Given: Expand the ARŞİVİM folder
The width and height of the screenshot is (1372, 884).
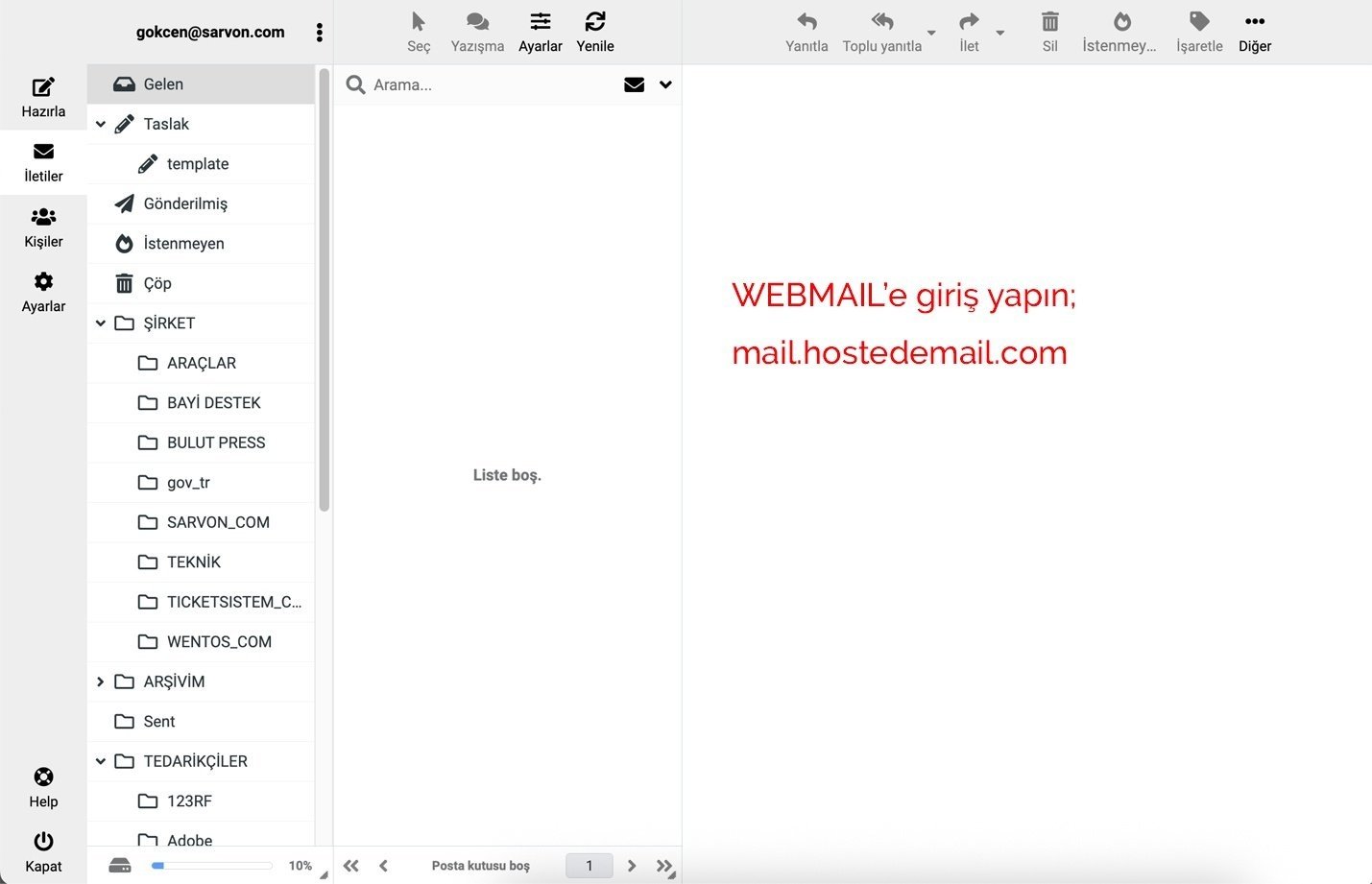Looking at the screenshot, I should click(x=100, y=681).
